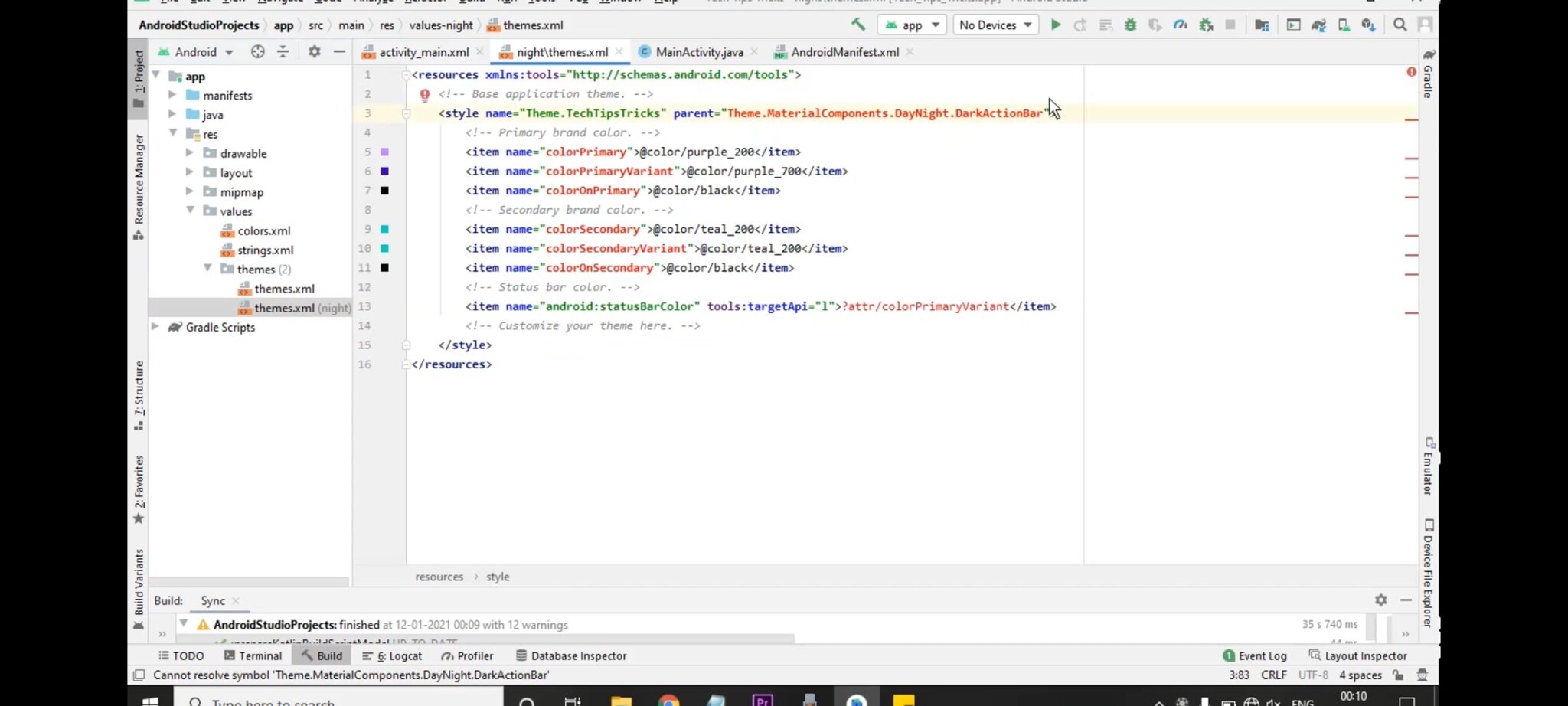This screenshot has height=706, width=1568.
Task: Open Project panel gear settings
Action: pyautogui.click(x=314, y=51)
